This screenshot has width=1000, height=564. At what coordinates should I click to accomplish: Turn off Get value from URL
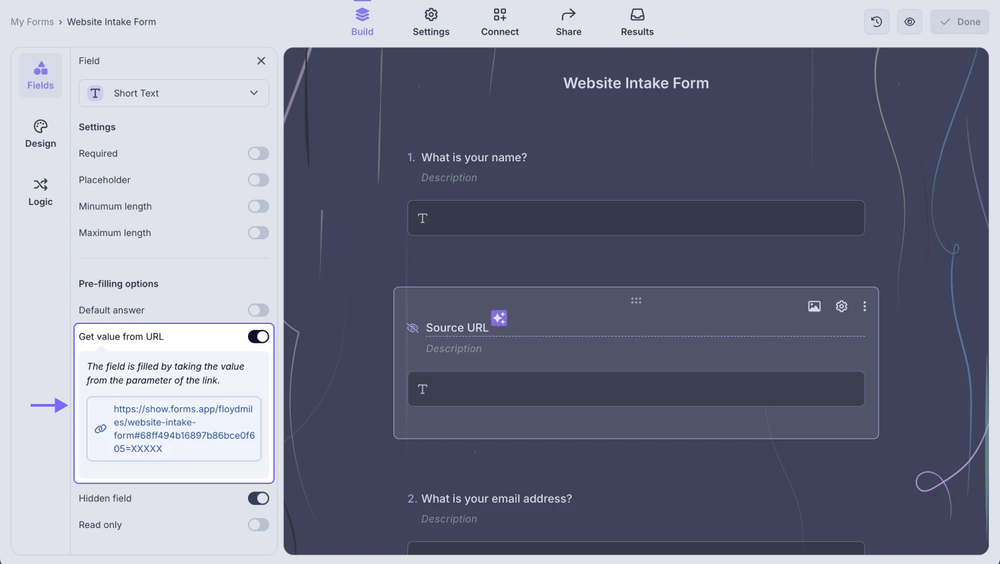(258, 337)
